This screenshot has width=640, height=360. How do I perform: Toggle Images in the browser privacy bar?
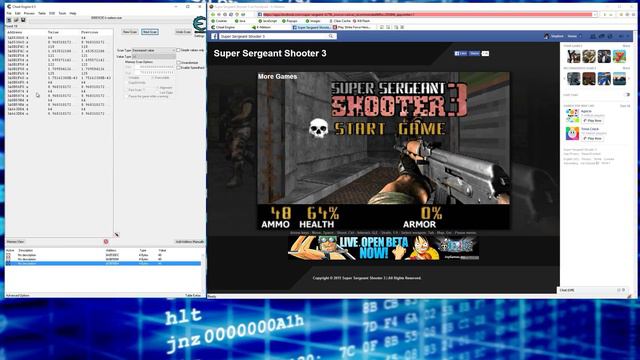click(313, 21)
